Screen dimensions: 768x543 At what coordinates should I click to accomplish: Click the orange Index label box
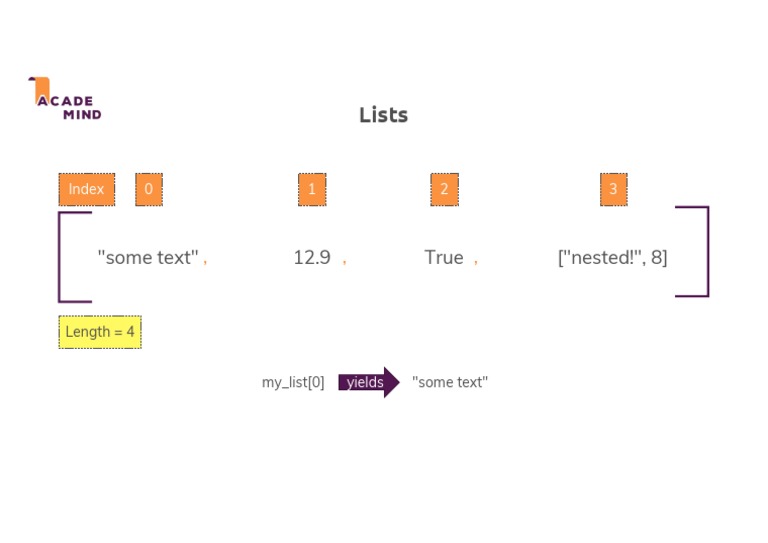87,189
